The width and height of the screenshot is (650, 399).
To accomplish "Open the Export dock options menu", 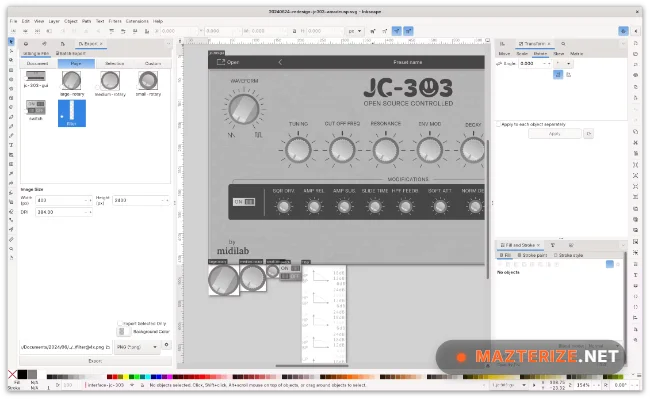I will click(168, 44).
